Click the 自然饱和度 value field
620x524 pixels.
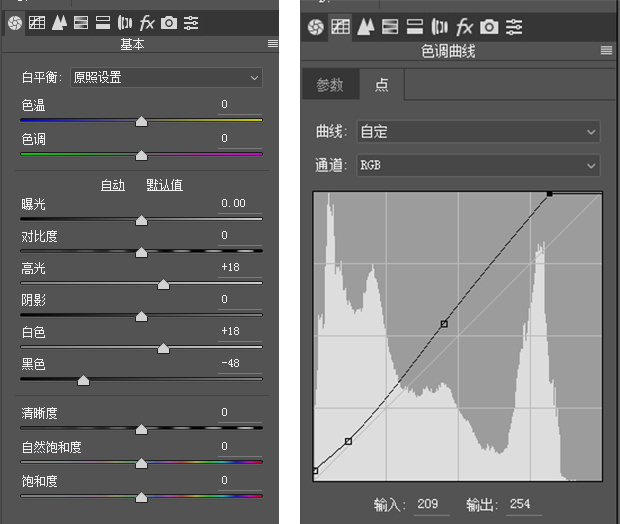pos(240,447)
